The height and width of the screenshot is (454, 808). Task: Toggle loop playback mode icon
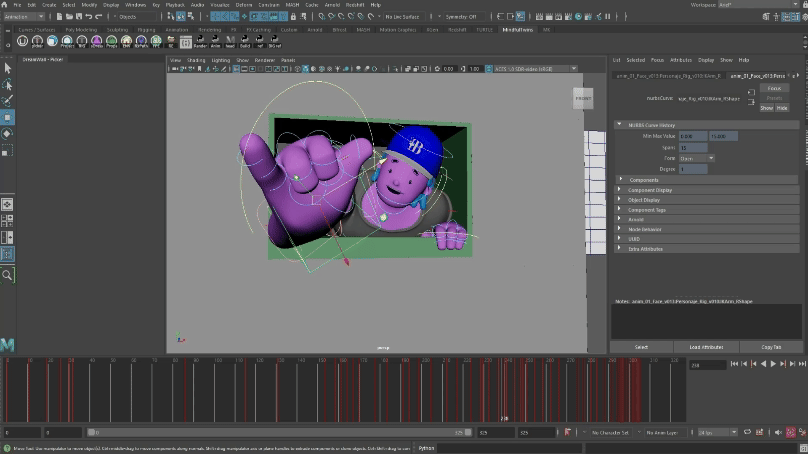(747, 432)
